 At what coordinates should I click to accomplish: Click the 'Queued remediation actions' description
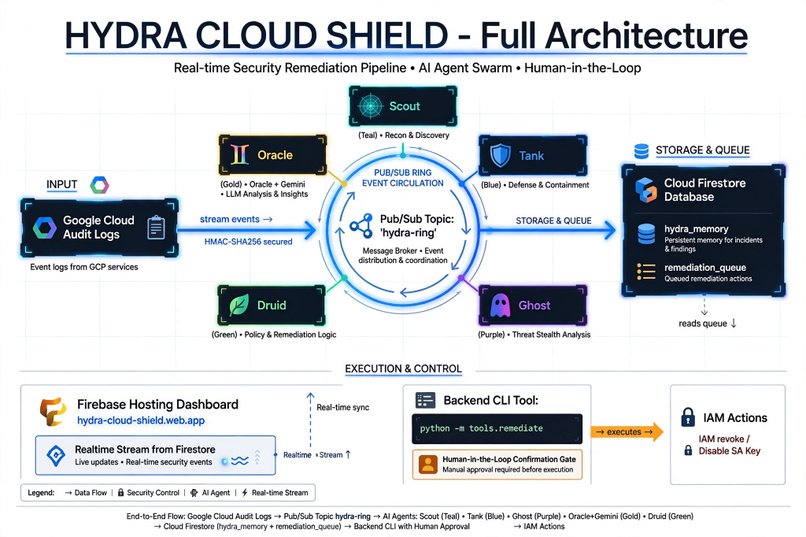[x=708, y=279]
